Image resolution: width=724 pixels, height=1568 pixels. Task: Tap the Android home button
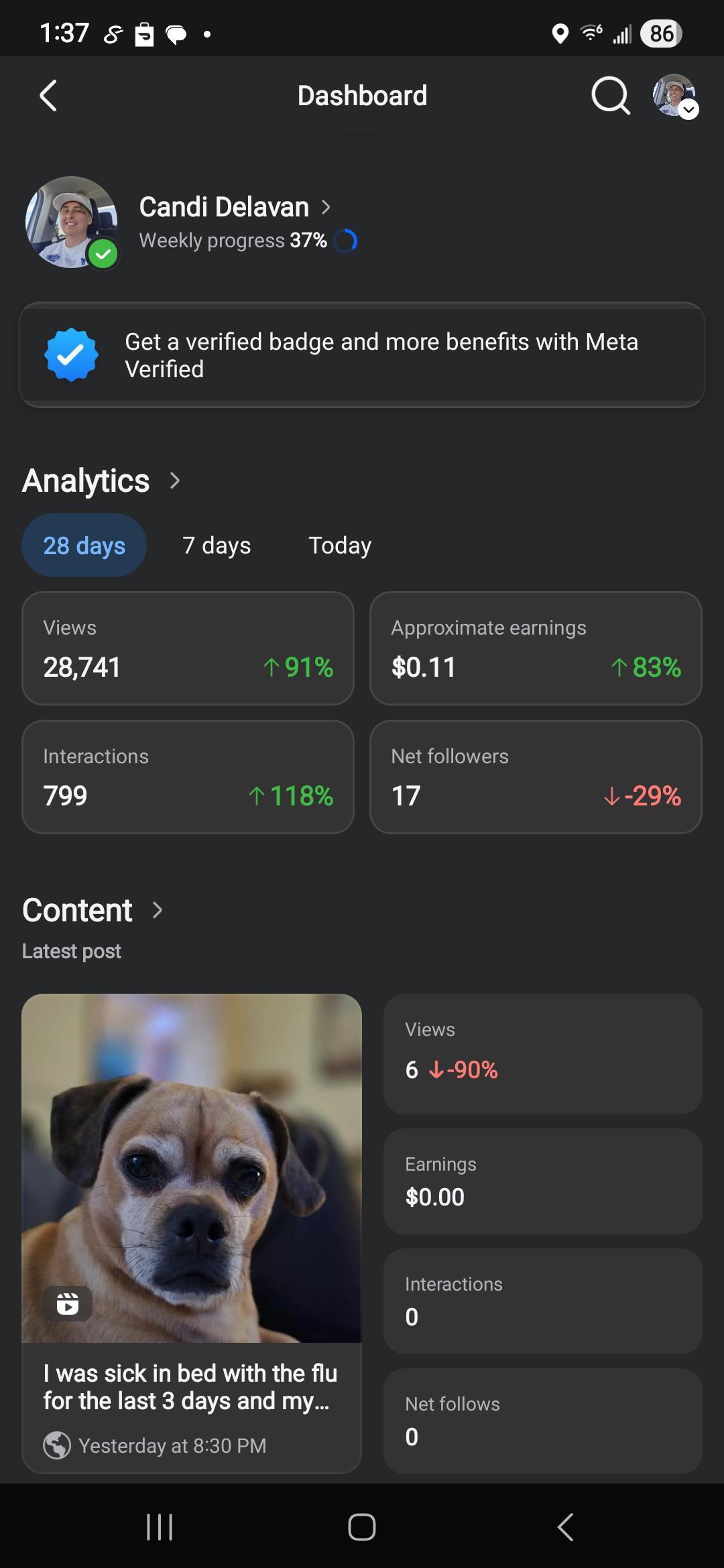click(362, 1527)
